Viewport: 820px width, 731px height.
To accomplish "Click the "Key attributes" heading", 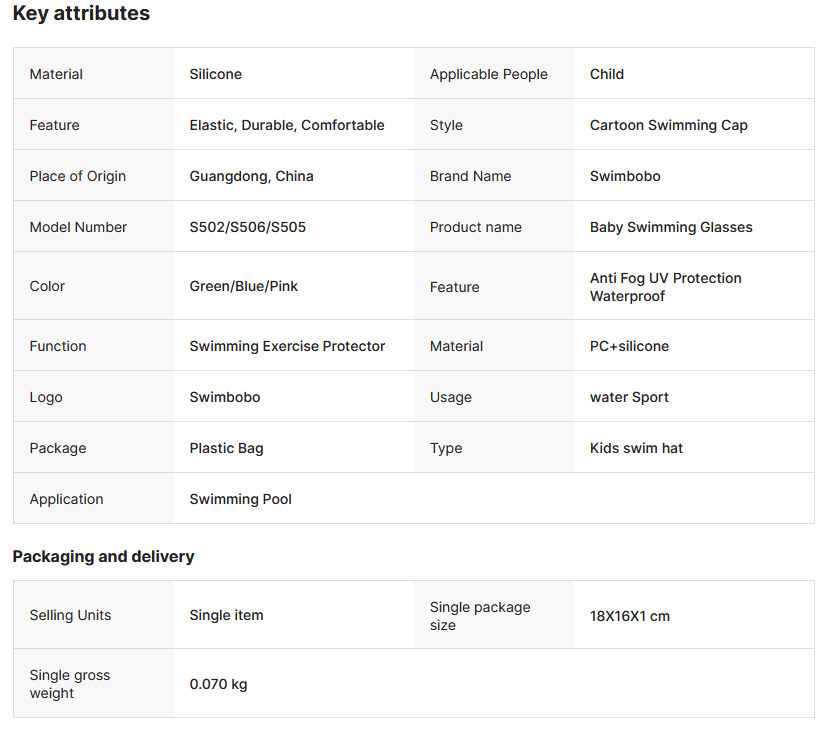I will [x=81, y=14].
